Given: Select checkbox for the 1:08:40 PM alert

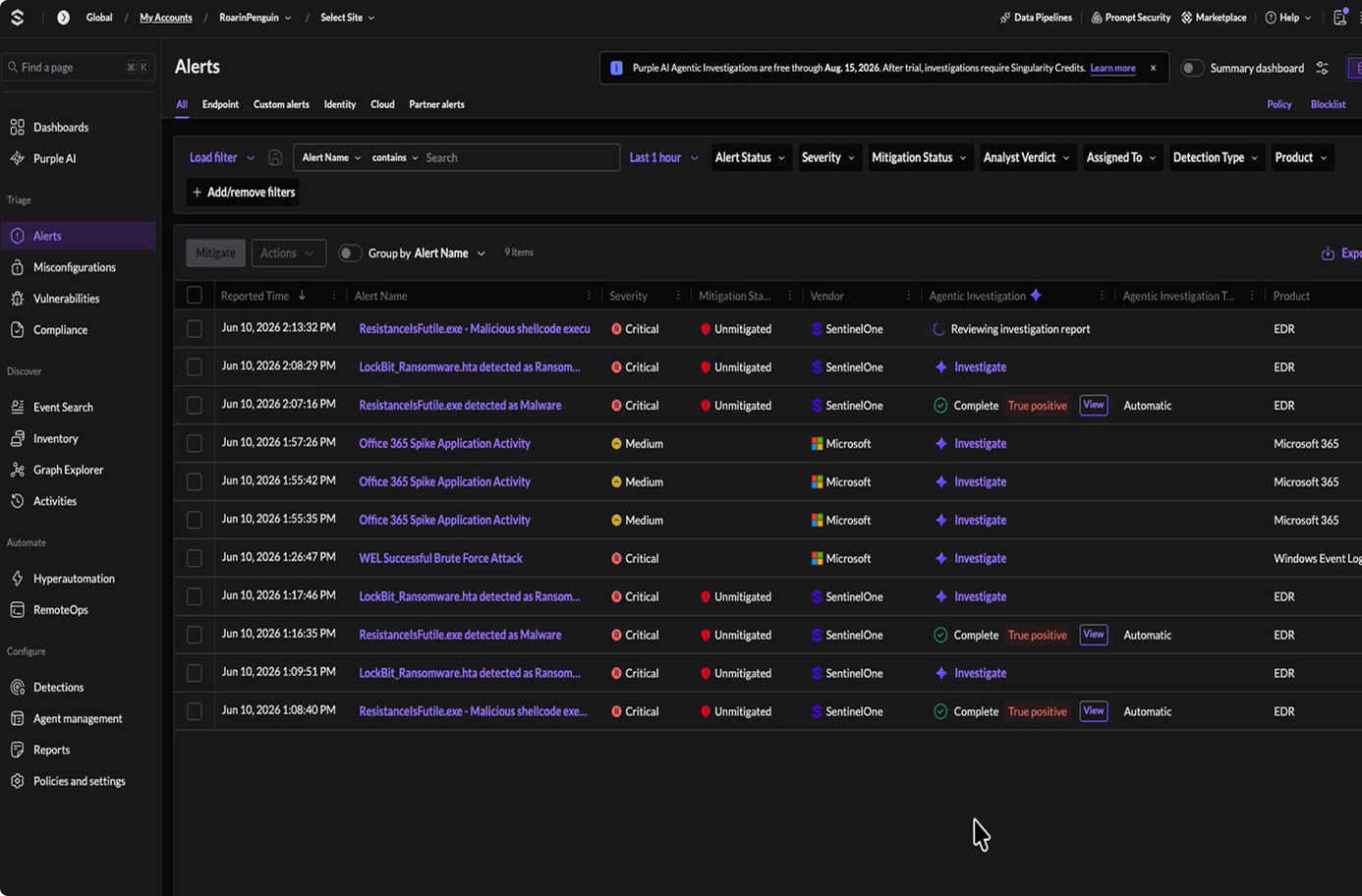Looking at the screenshot, I should (195, 711).
